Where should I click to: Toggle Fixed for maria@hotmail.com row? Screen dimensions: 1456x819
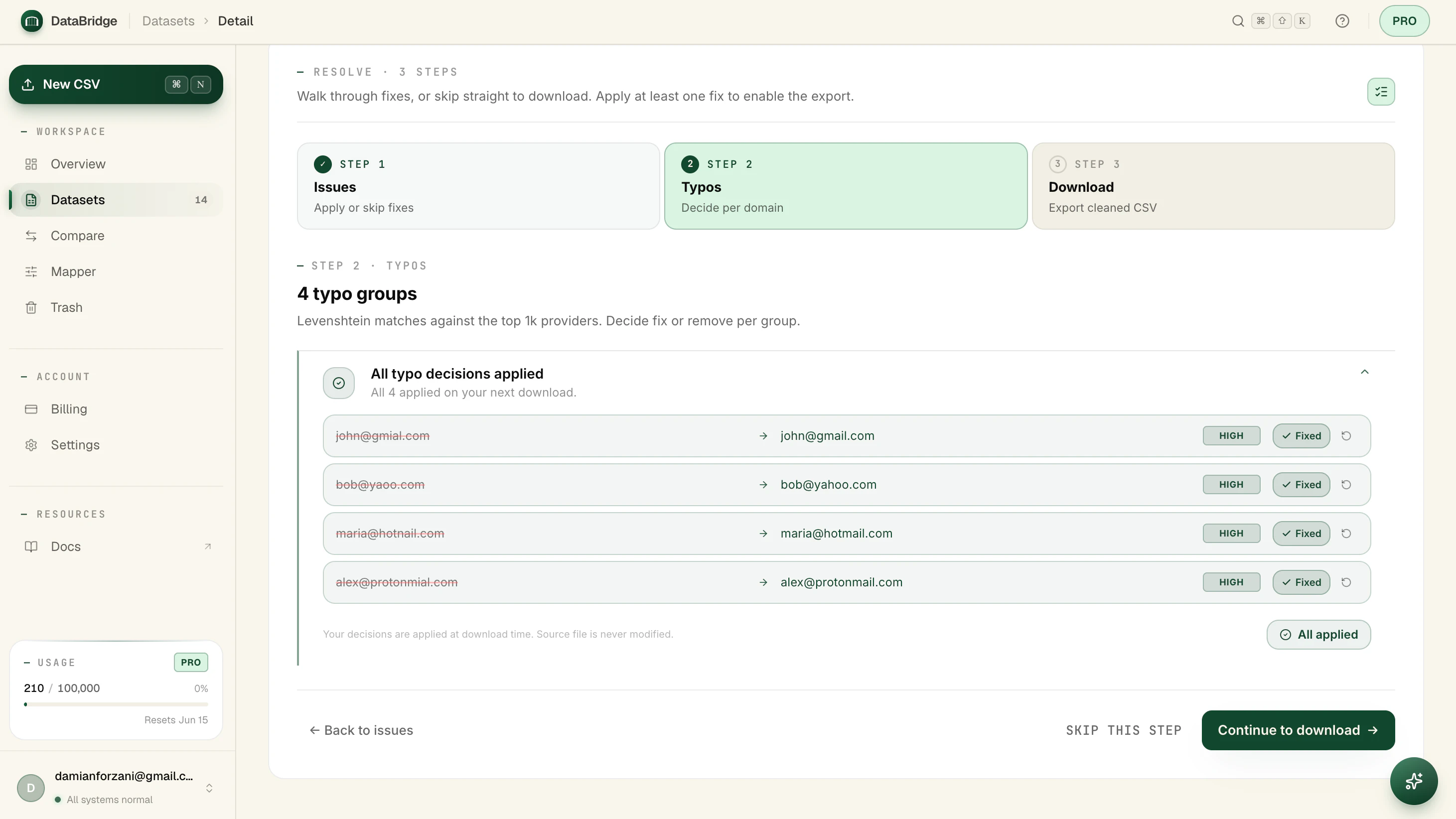[1301, 534]
